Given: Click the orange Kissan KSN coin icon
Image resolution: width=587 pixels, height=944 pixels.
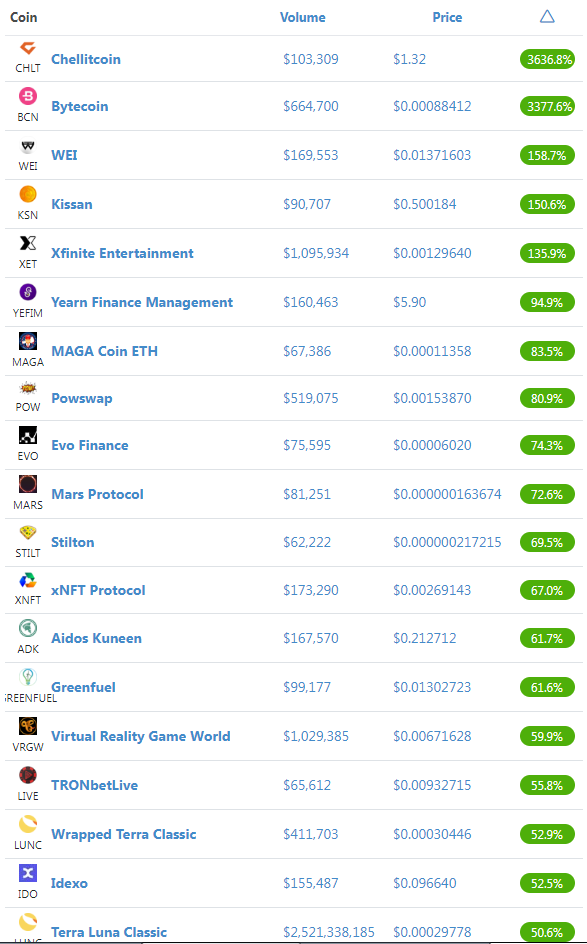Looking at the screenshot, I should click(x=28, y=194).
